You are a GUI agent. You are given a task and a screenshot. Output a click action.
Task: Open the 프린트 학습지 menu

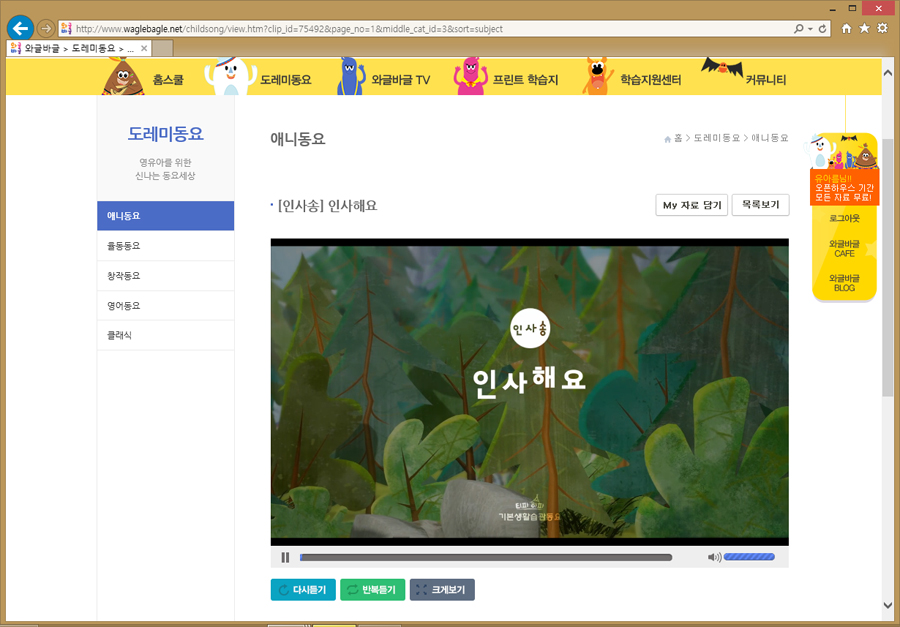[525, 80]
